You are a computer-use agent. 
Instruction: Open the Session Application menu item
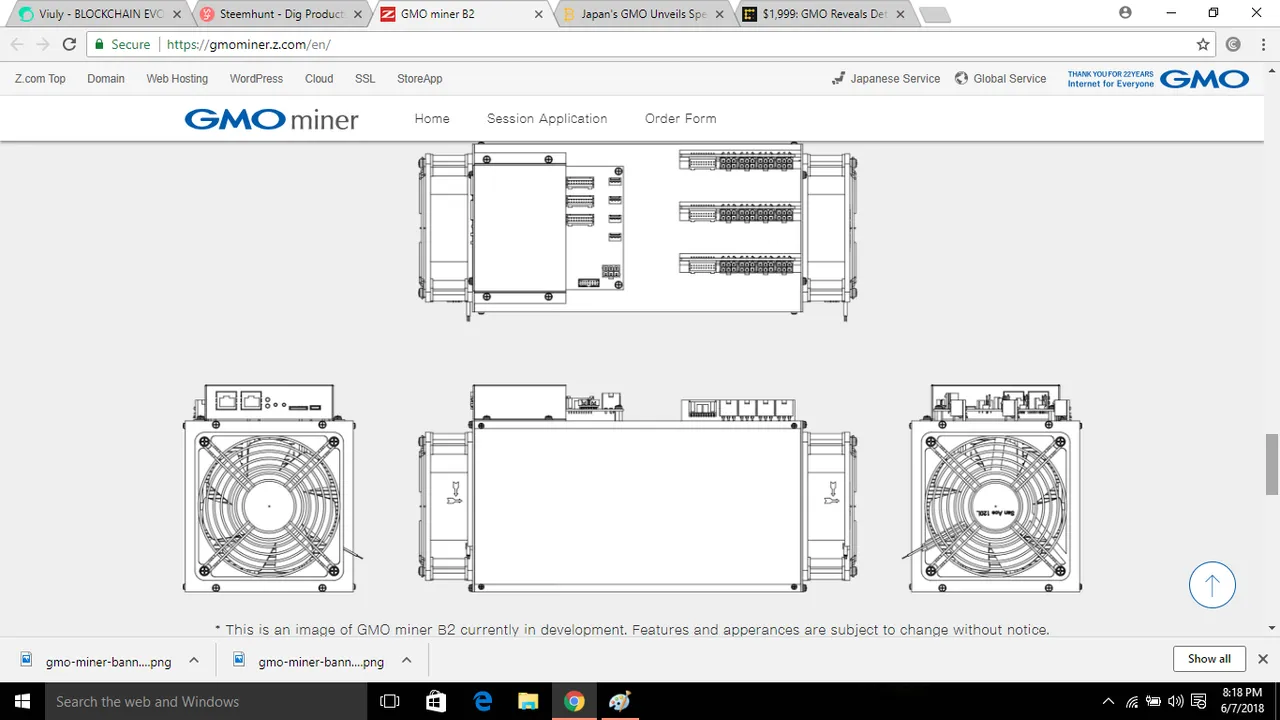547,118
